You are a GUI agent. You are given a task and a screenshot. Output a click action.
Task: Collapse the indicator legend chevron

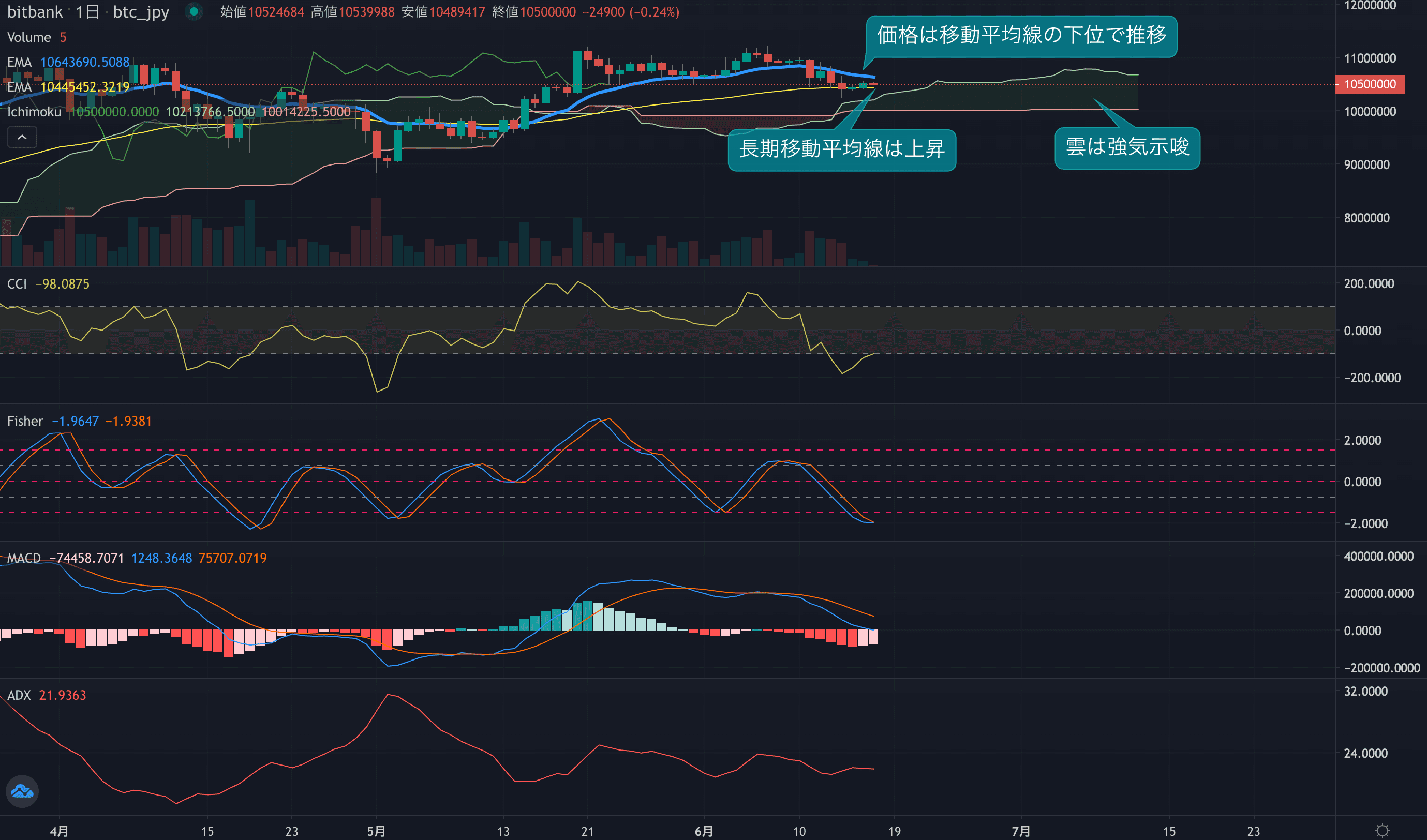(22, 137)
